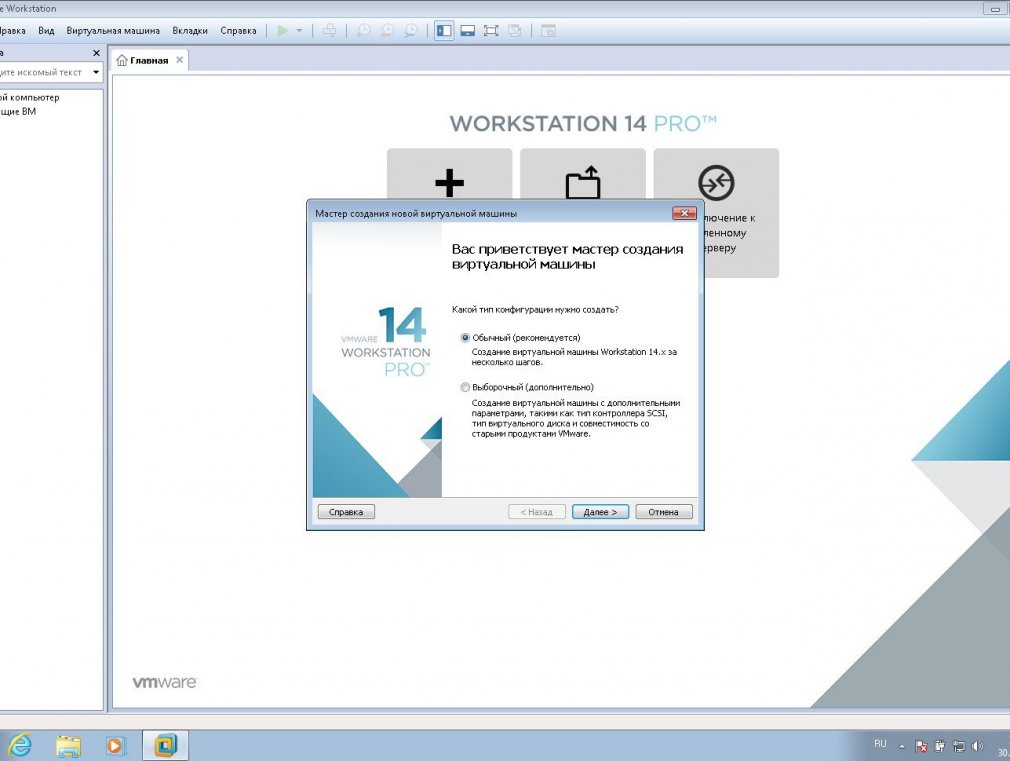Select the Выборочный (дополнительно) radio option
1010x761 pixels.
pyautogui.click(x=464, y=387)
